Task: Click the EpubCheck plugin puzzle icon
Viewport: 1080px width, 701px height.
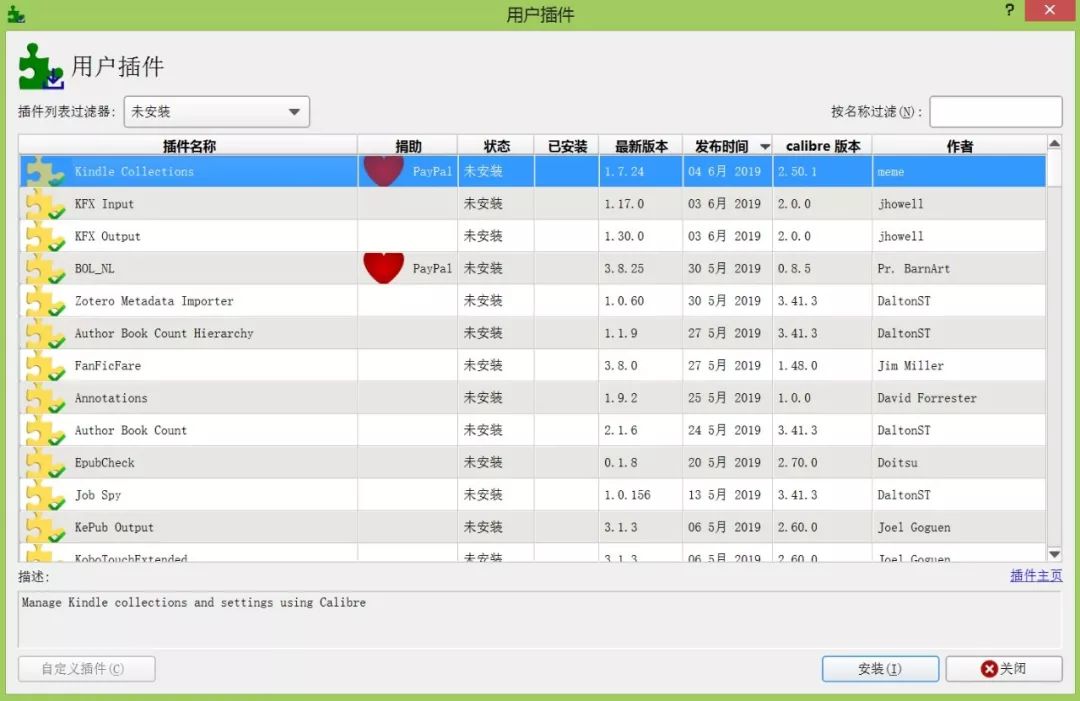Action: tap(45, 463)
